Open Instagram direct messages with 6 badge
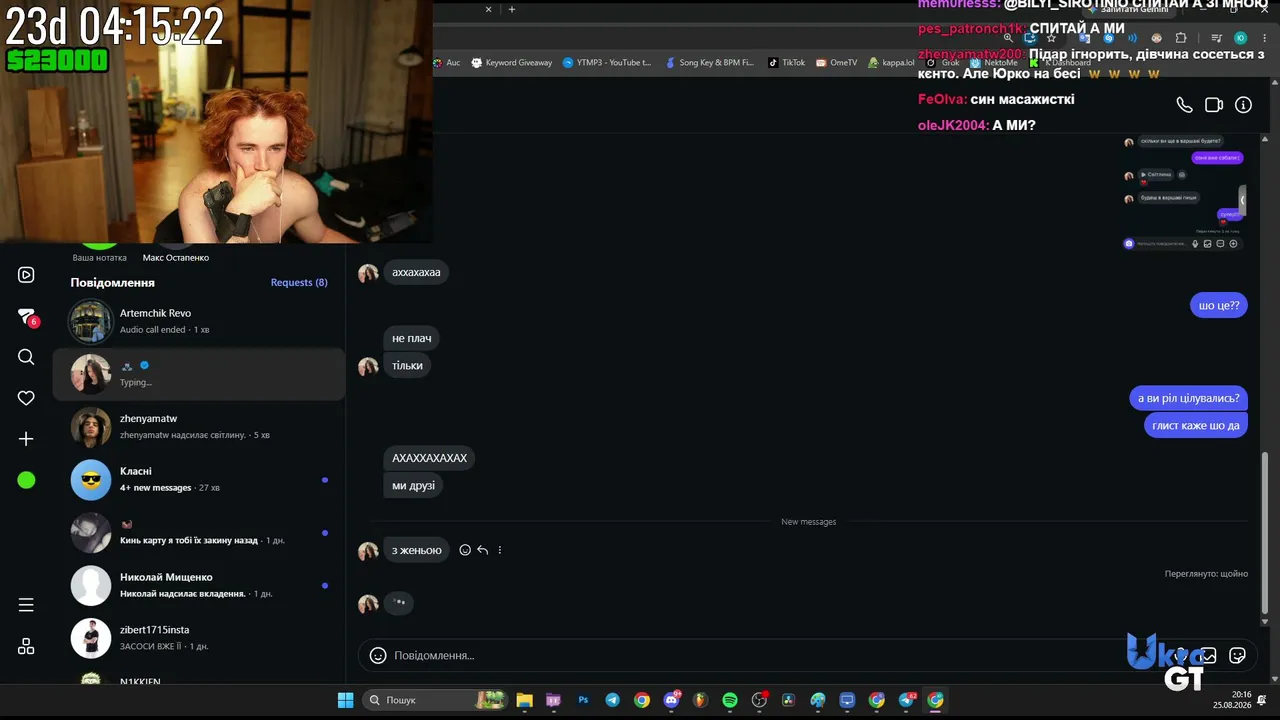1280x720 pixels. tap(27, 317)
